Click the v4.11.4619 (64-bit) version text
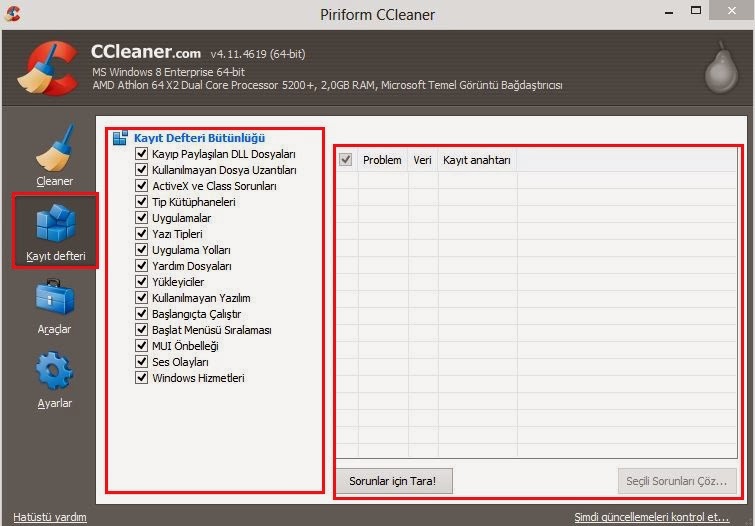 pos(258,54)
